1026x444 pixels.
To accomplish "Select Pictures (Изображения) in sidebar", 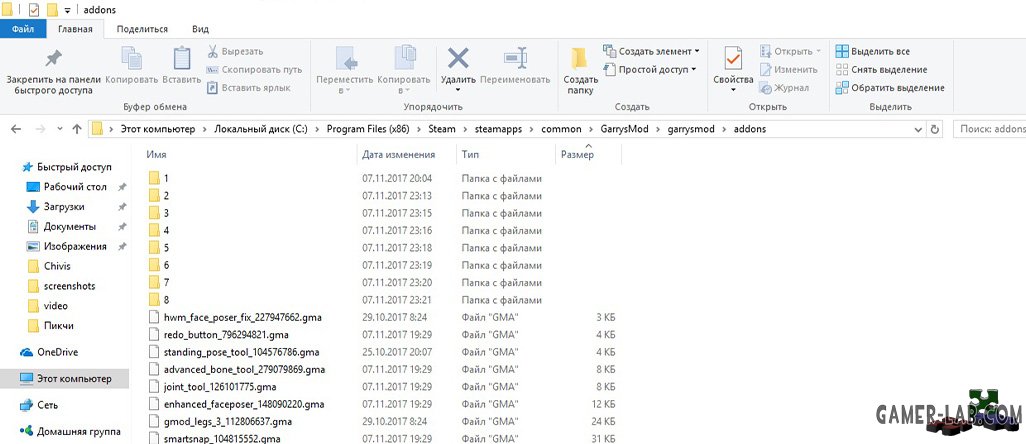I will [x=67, y=247].
